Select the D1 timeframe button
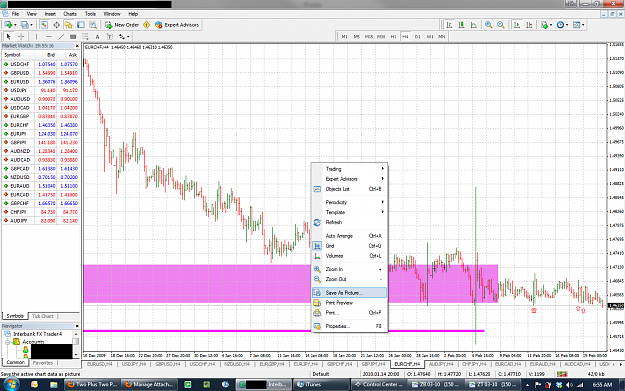Image resolution: width=625 pixels, height=391 pixels. (x=417, y=37)
